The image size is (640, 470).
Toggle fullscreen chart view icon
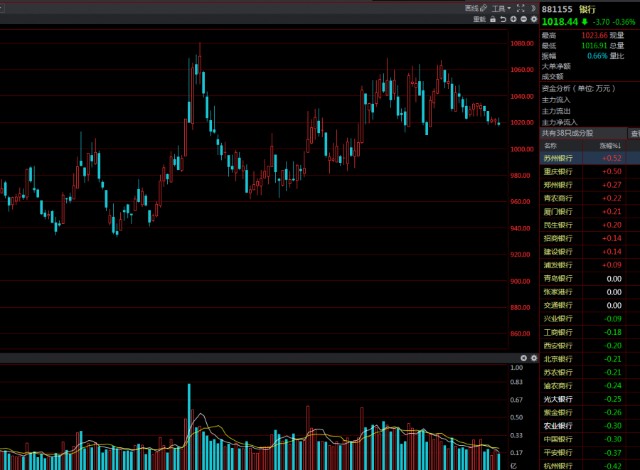(517, 7)
